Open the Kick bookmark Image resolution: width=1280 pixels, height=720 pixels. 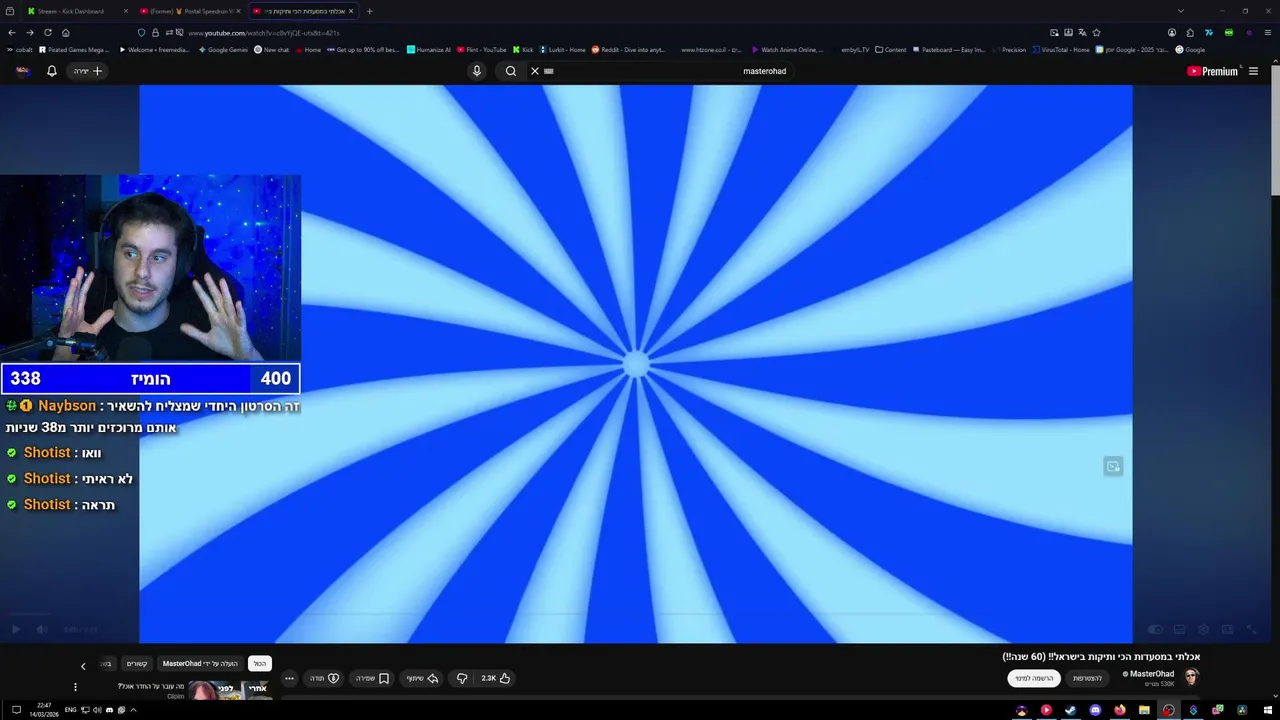523,49
